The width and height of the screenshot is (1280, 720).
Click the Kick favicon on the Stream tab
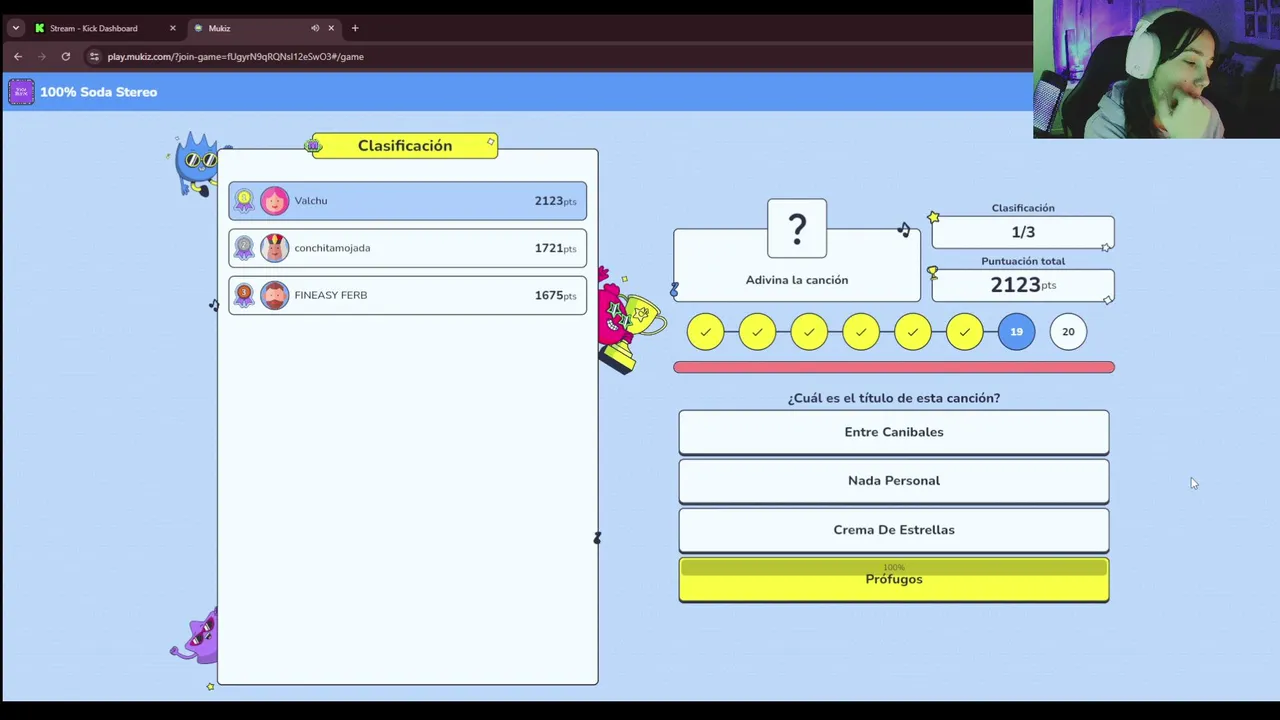click(x=40, y=28)
